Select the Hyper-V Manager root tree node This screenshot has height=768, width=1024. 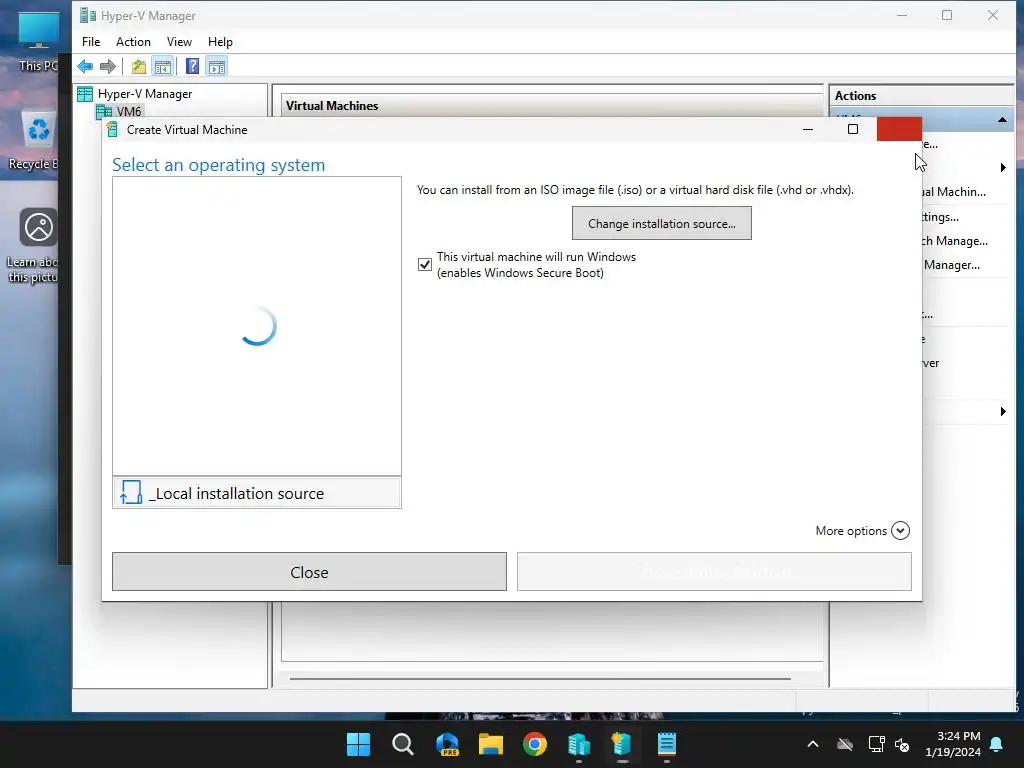(135, 94)
